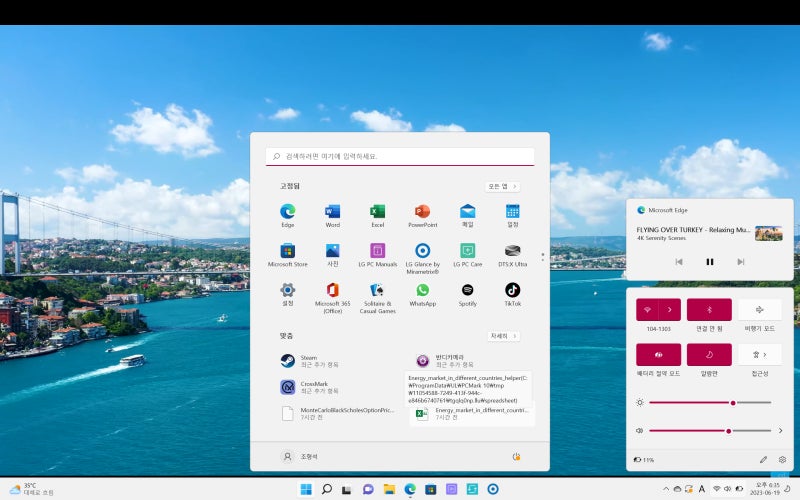Open the Calendar app icon
This screenshot has height=500, width=800.
pyautogui.click(x=512, y=215)
